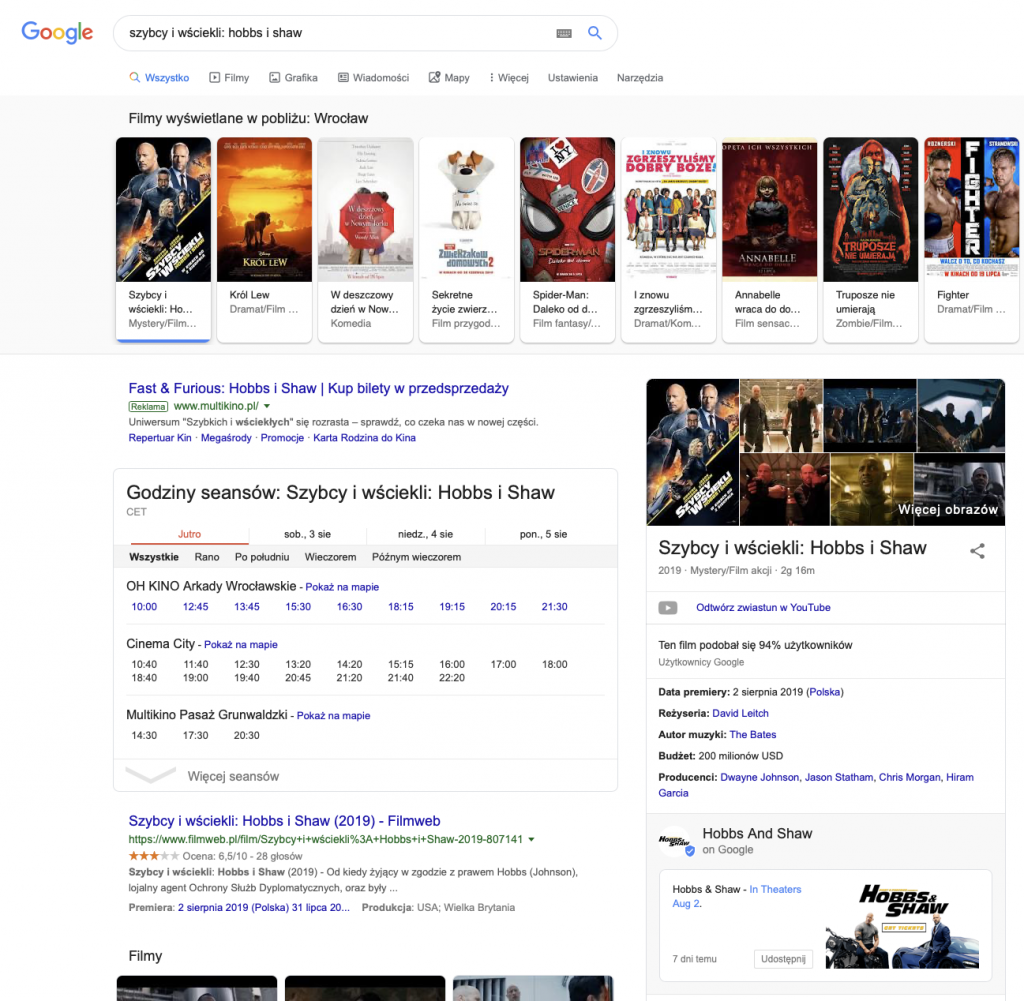Open the Multikino ad headline link
Image resolution: width=1024 pixels, height=1001 pixels.
[319, 389]
